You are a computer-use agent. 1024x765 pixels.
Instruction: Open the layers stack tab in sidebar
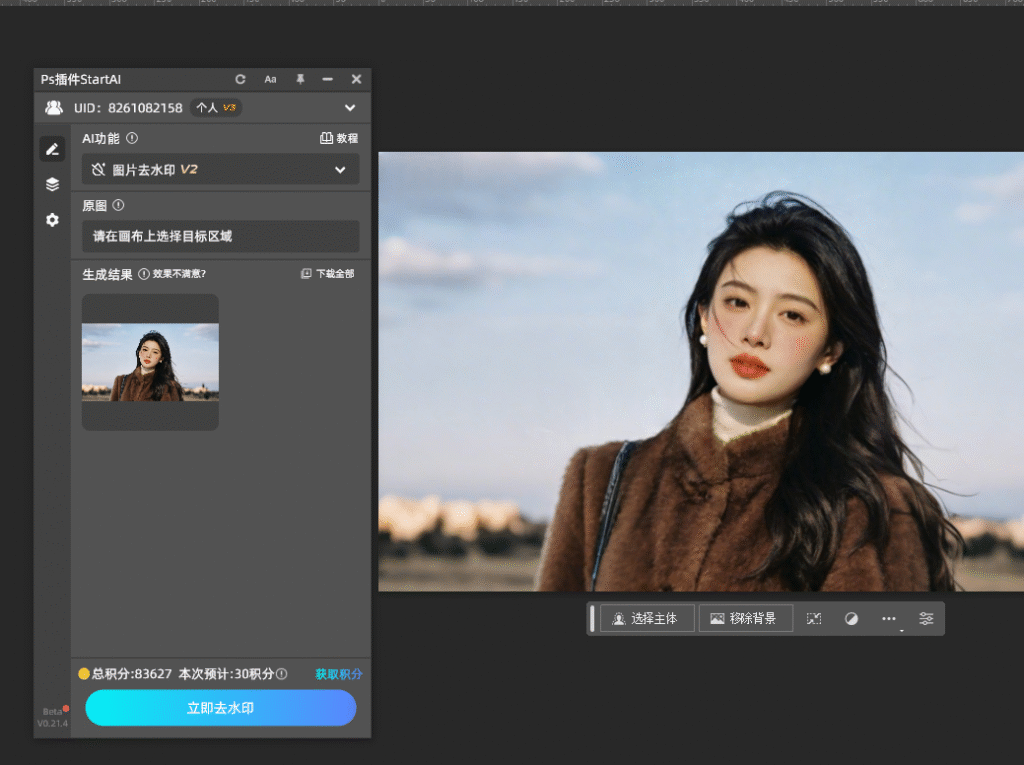52,184
